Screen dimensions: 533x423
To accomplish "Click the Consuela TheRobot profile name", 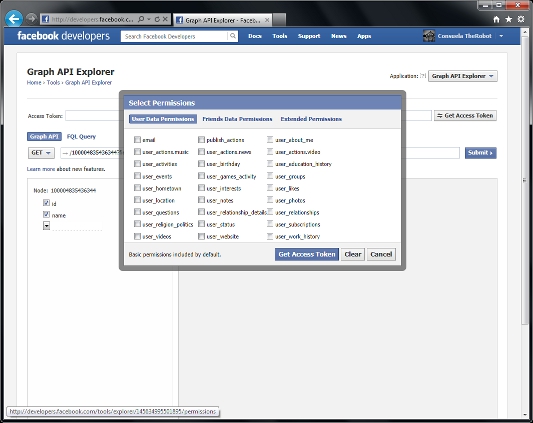I will point(464,36).
